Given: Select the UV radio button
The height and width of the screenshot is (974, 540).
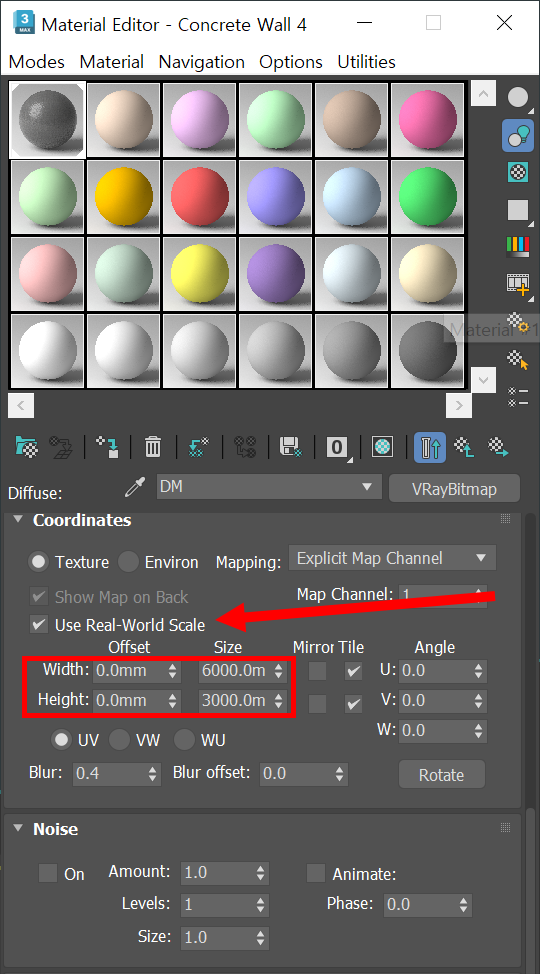Looking at the screenshot, I should (x=61, y=740).
